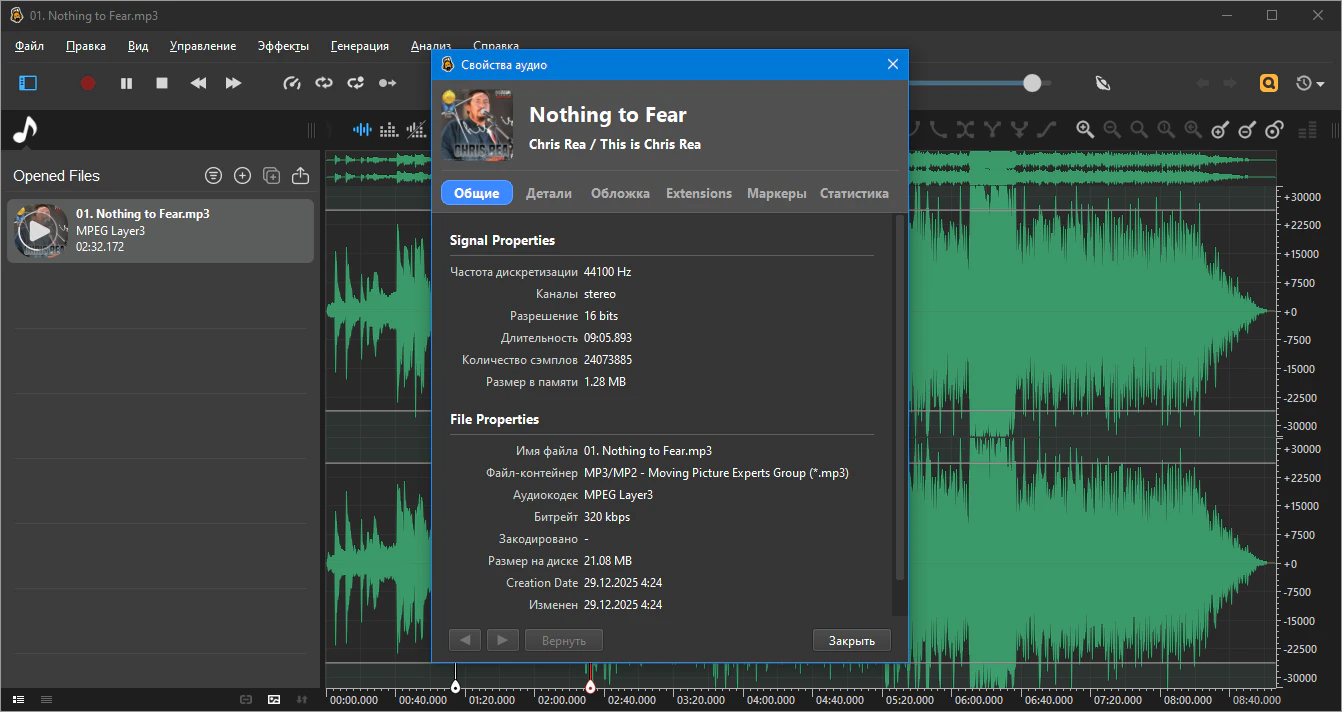
Task: Toggle thumbnail display in file list
Action: tap(274, 699)
